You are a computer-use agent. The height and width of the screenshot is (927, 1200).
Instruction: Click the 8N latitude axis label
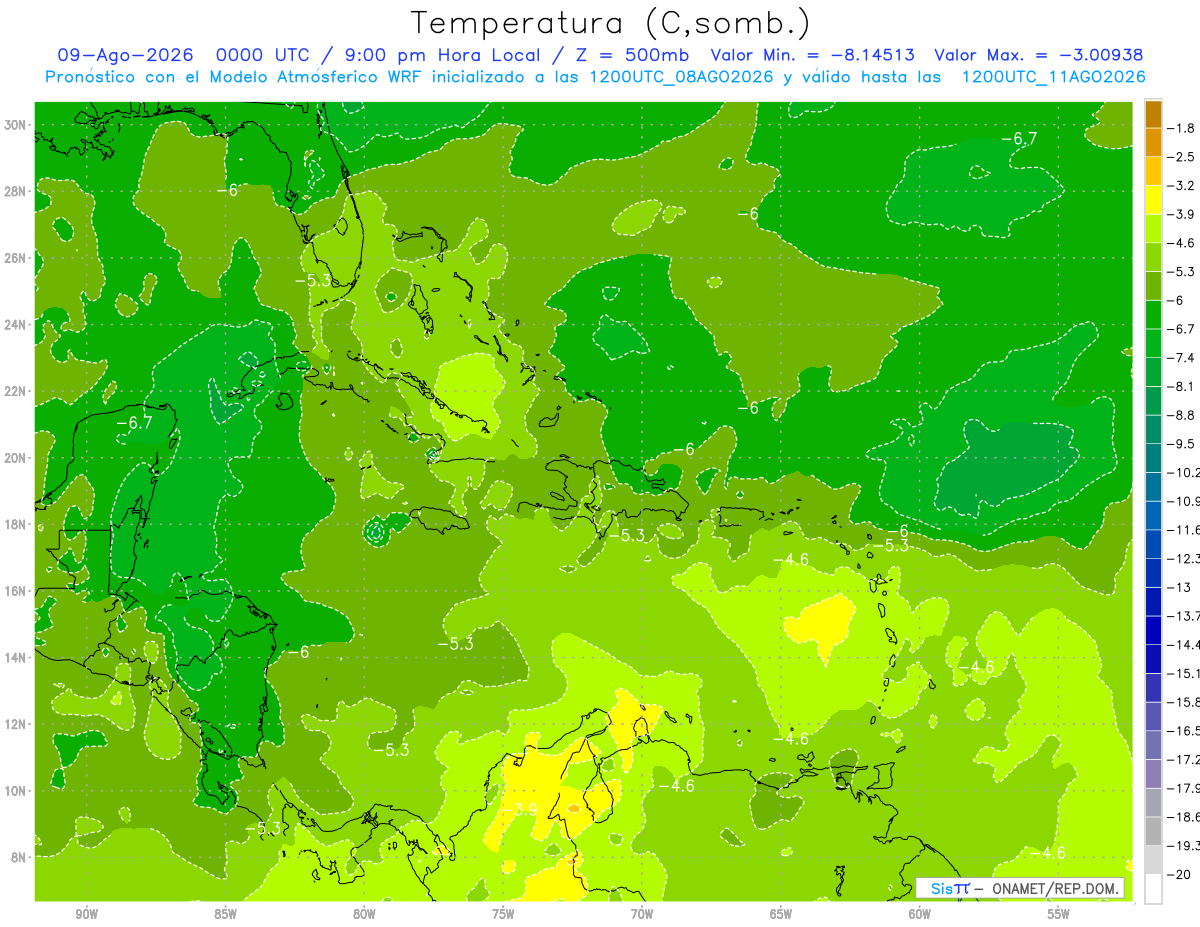(x=20, y=858)
